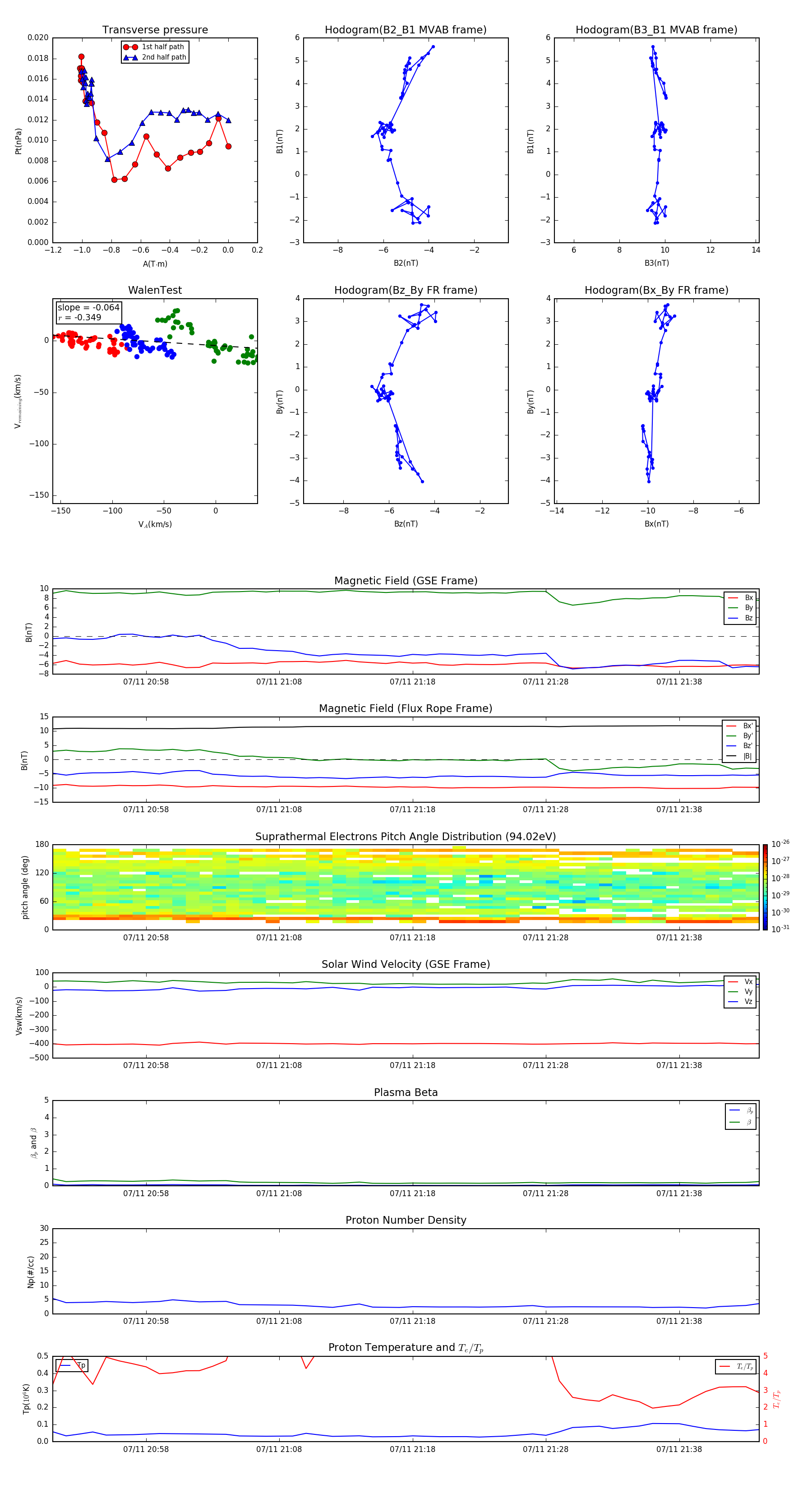Click the 'Np(#/cc)' y-axis label

click(x=31, y=1272)
